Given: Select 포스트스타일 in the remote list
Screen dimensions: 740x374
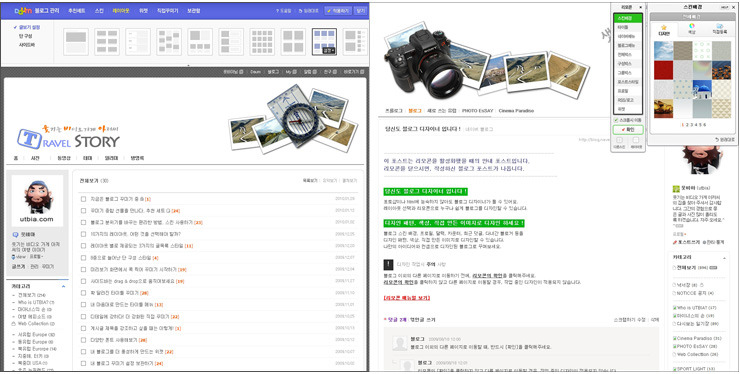Looking at the screenshot, I should pyautogui.click(x=628, y=82).
